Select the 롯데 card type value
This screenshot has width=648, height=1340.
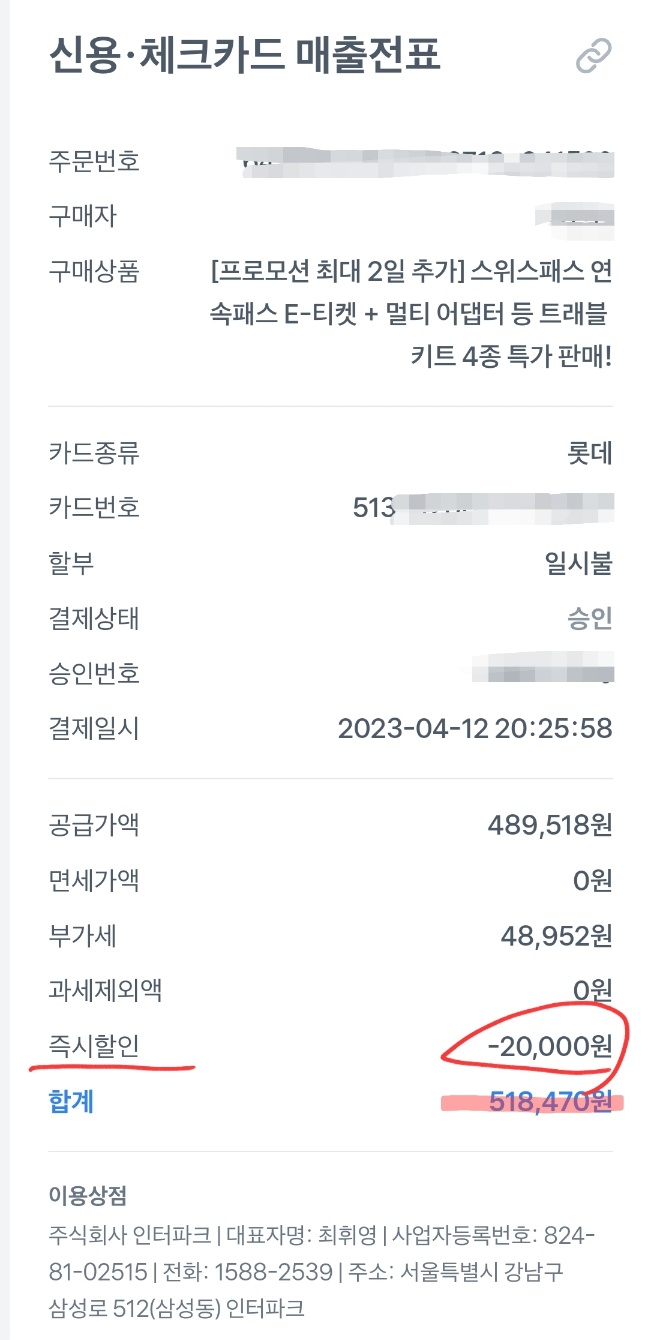click(589, 453)
